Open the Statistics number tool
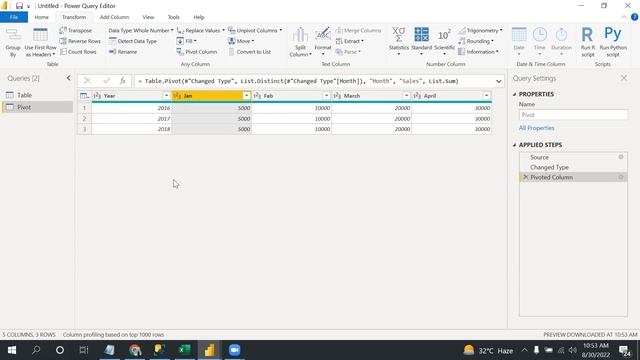 pos(398,41)
